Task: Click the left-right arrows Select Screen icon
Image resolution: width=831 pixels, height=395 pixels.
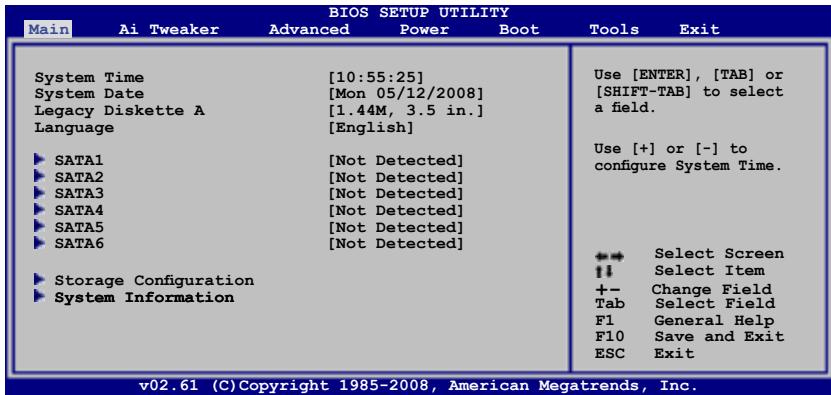Action: [x=609, y=257]
